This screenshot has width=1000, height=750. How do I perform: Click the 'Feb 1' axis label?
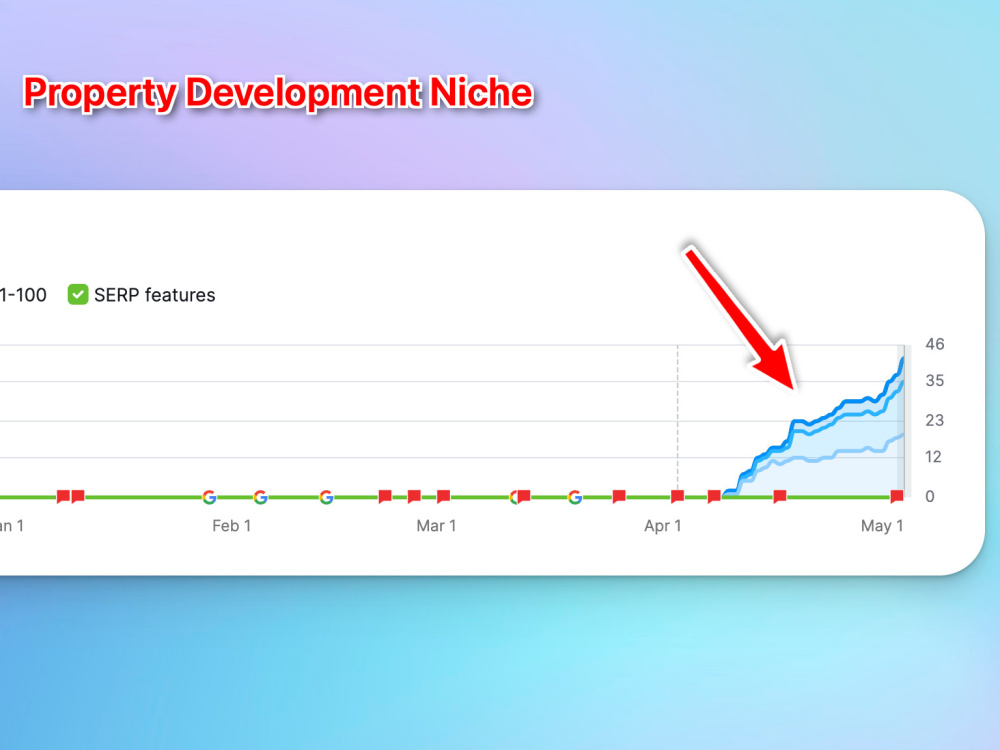232,526
